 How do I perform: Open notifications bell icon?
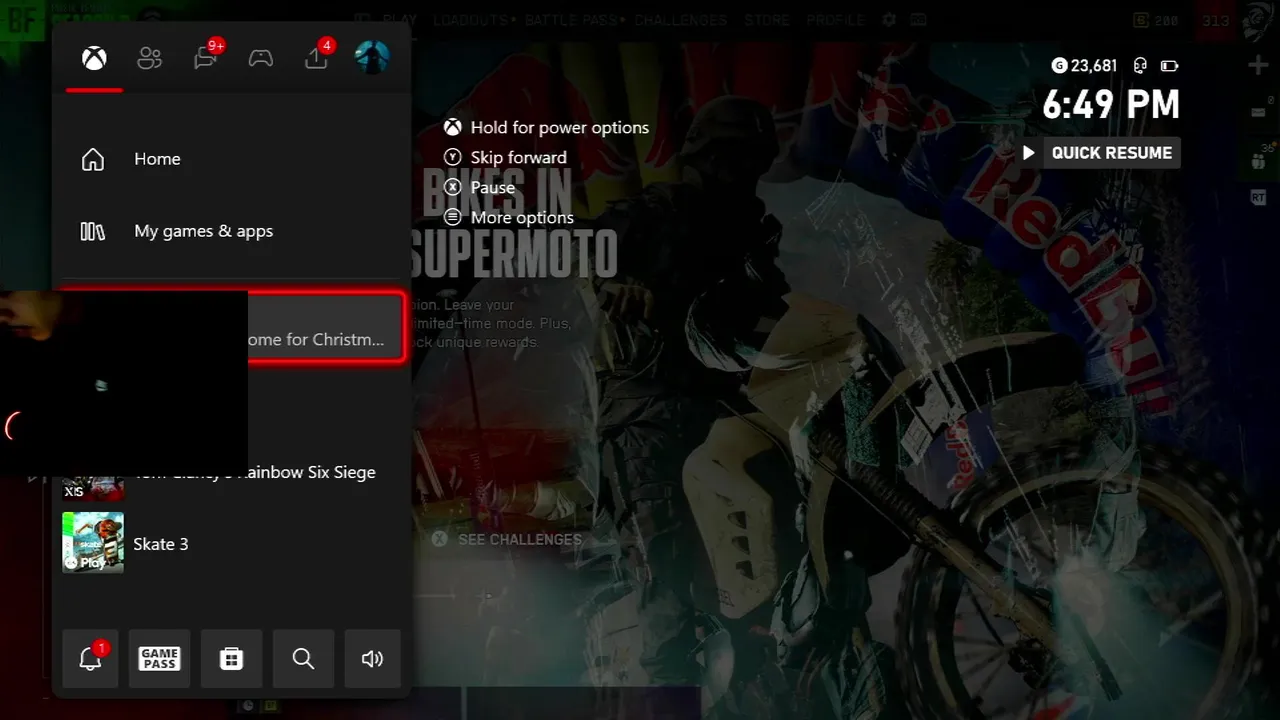90,658
